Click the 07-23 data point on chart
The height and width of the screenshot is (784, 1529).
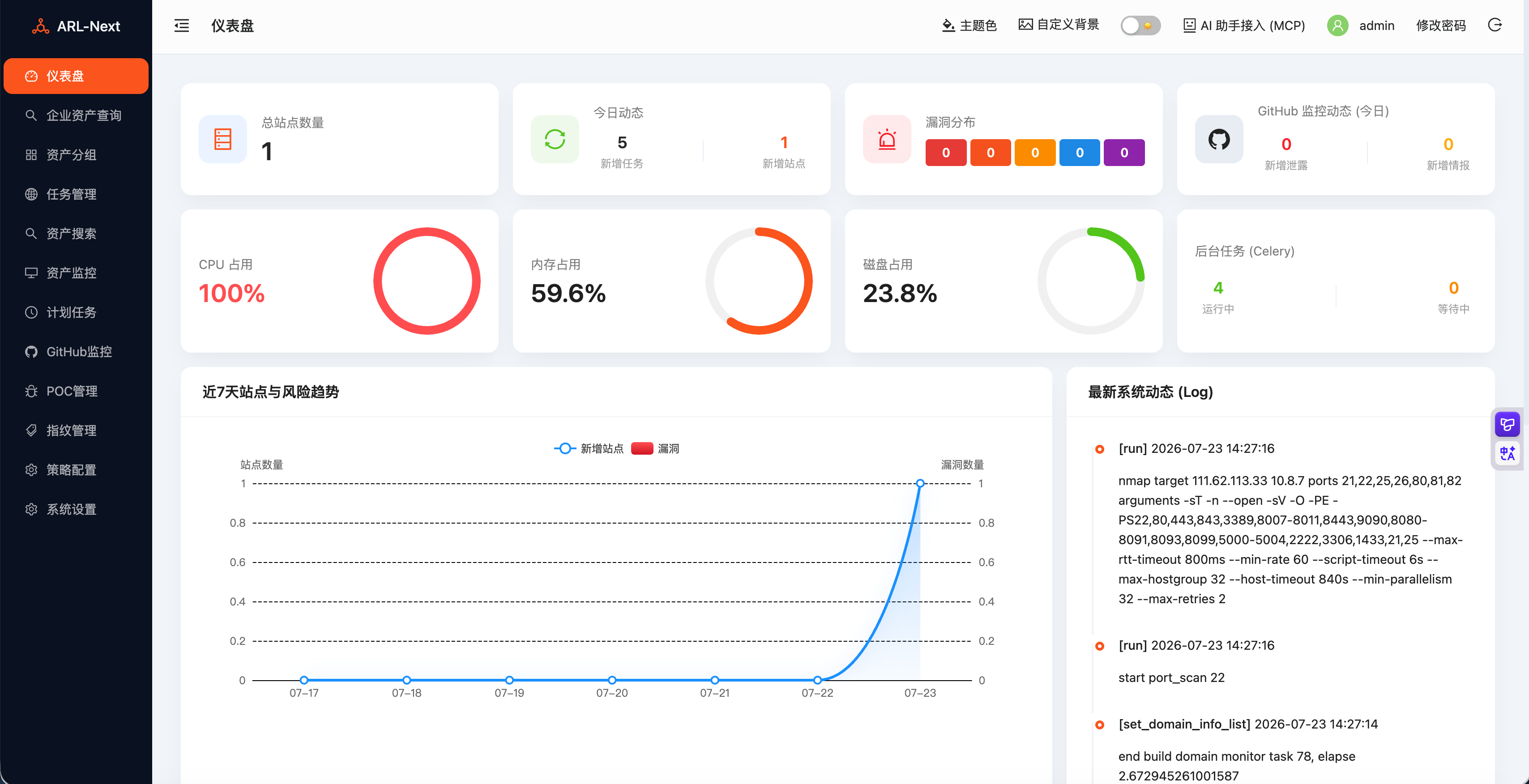920,483
